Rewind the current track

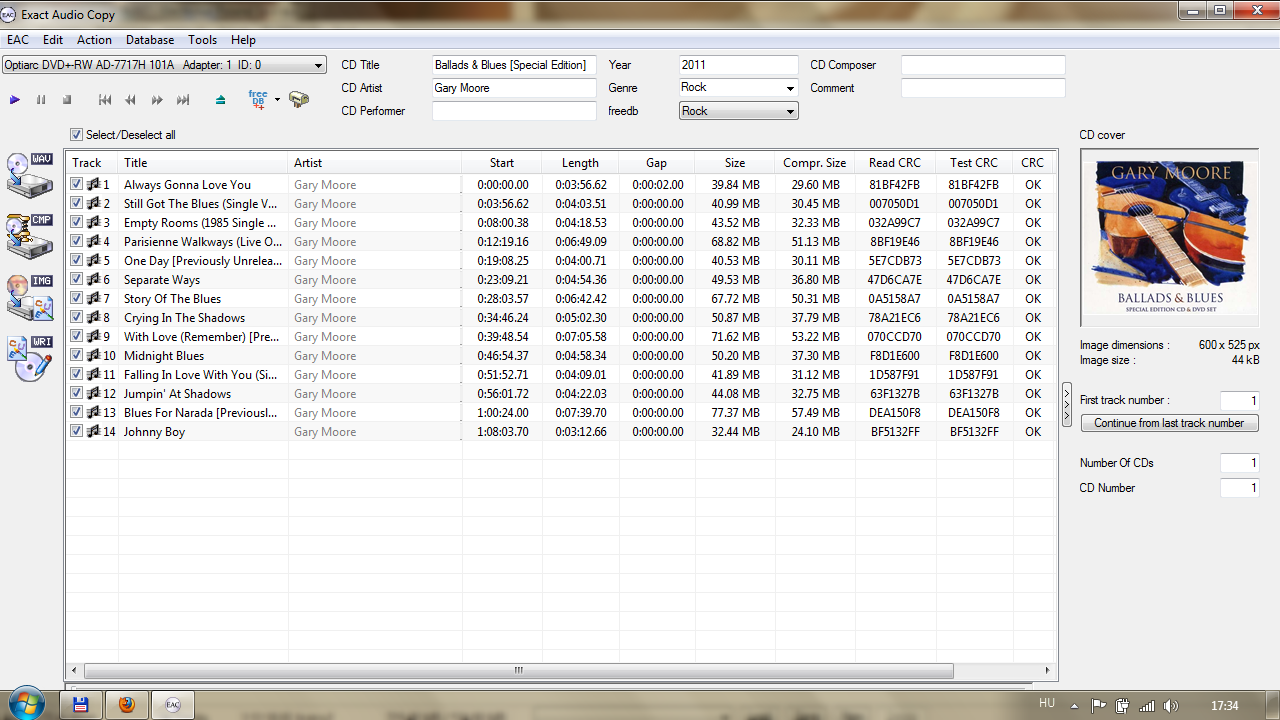[131, 100]
